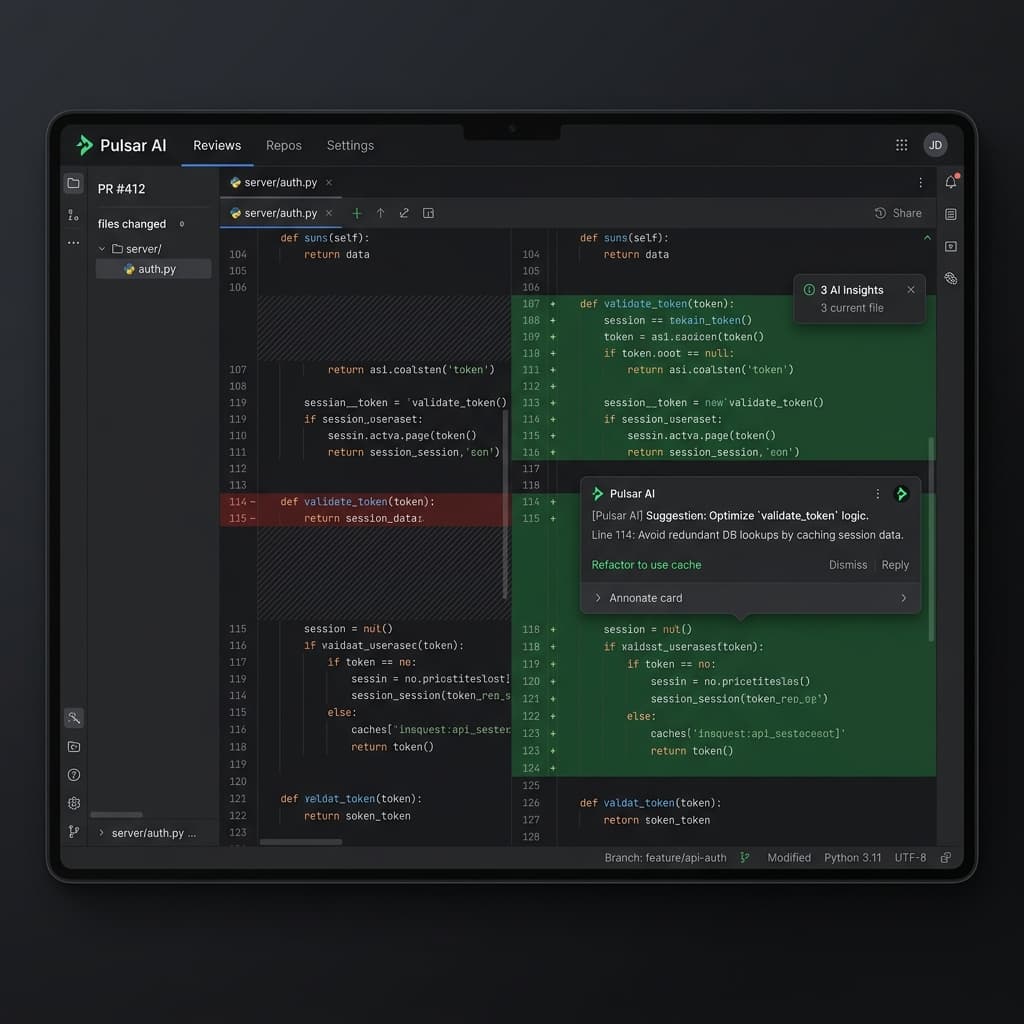Click the Python 3.11 status entry

click(852, 857)
